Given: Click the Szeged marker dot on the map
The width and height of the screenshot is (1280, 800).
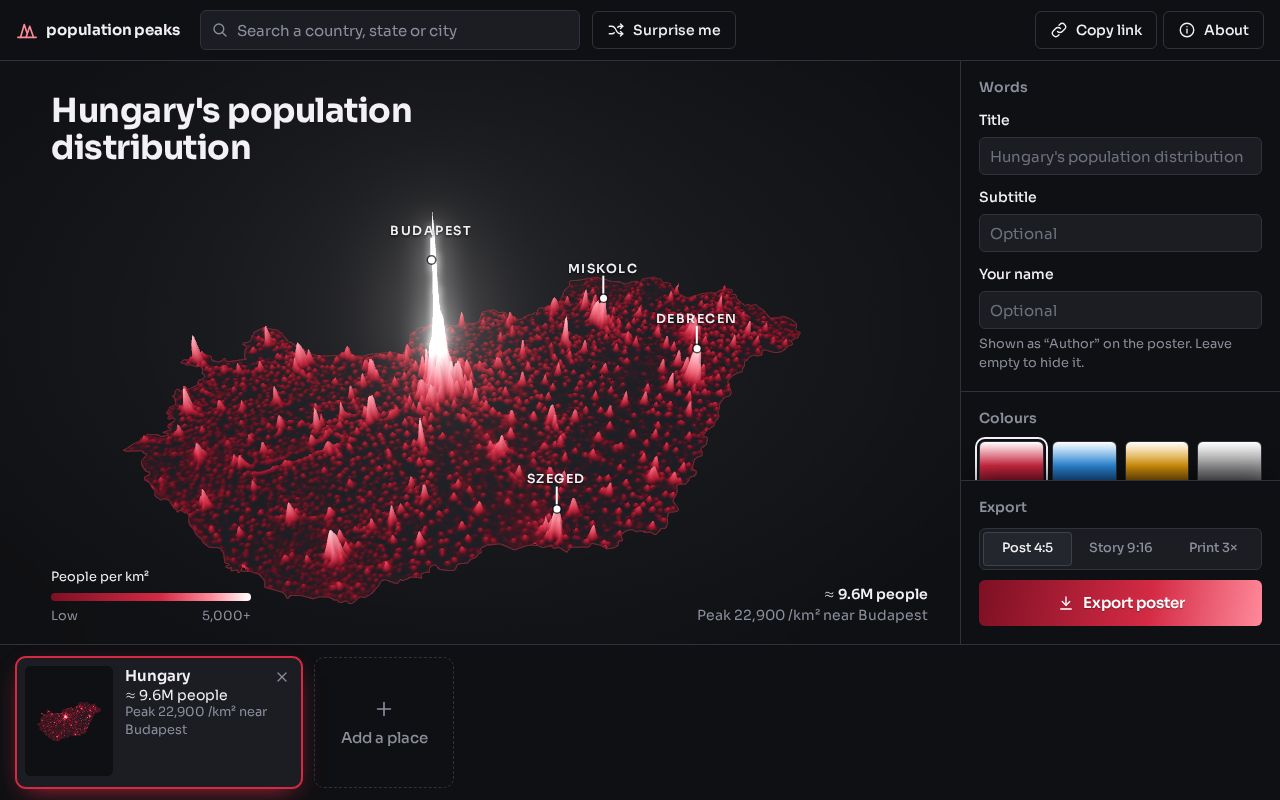Looking at the screenshot, I should tap(557, 509).
